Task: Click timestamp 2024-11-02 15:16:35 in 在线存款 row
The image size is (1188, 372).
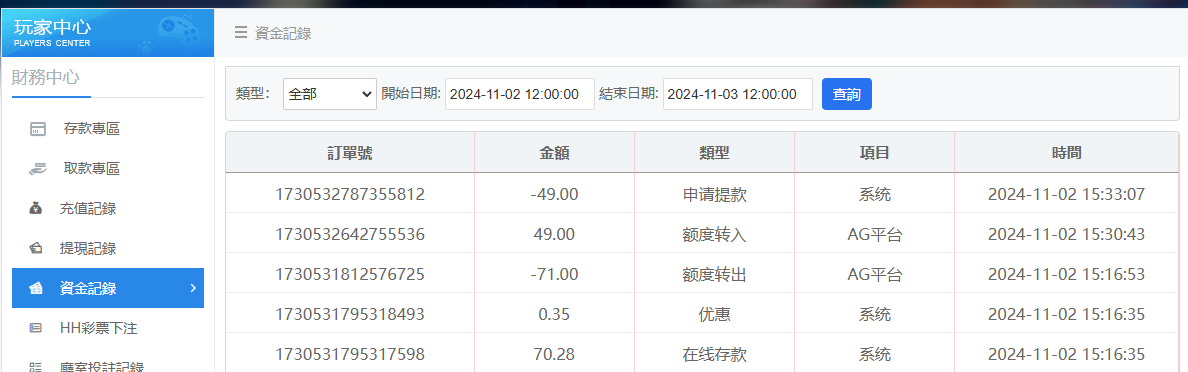Action: (1066, 353)
